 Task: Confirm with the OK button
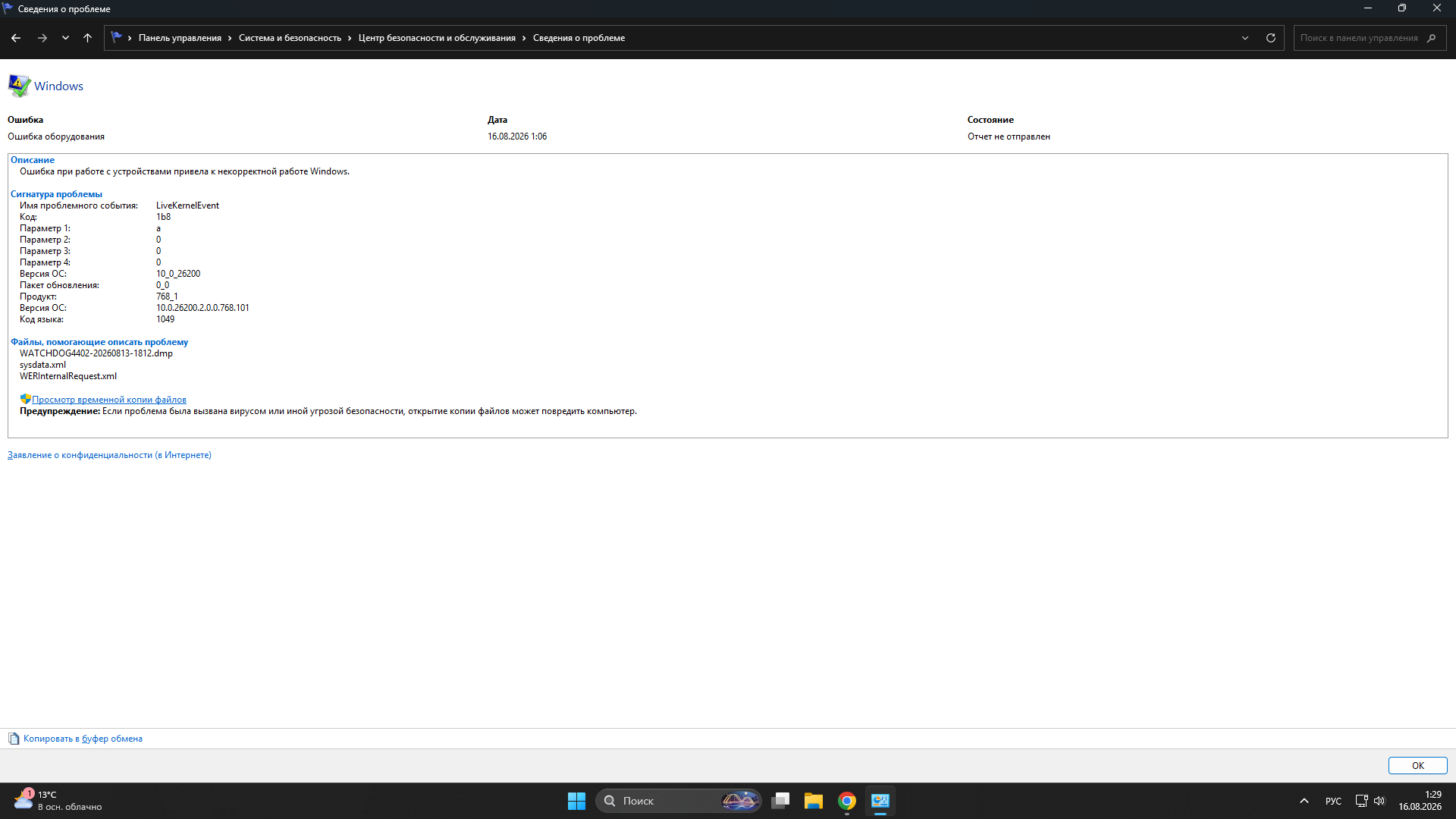click(1417, 766)
